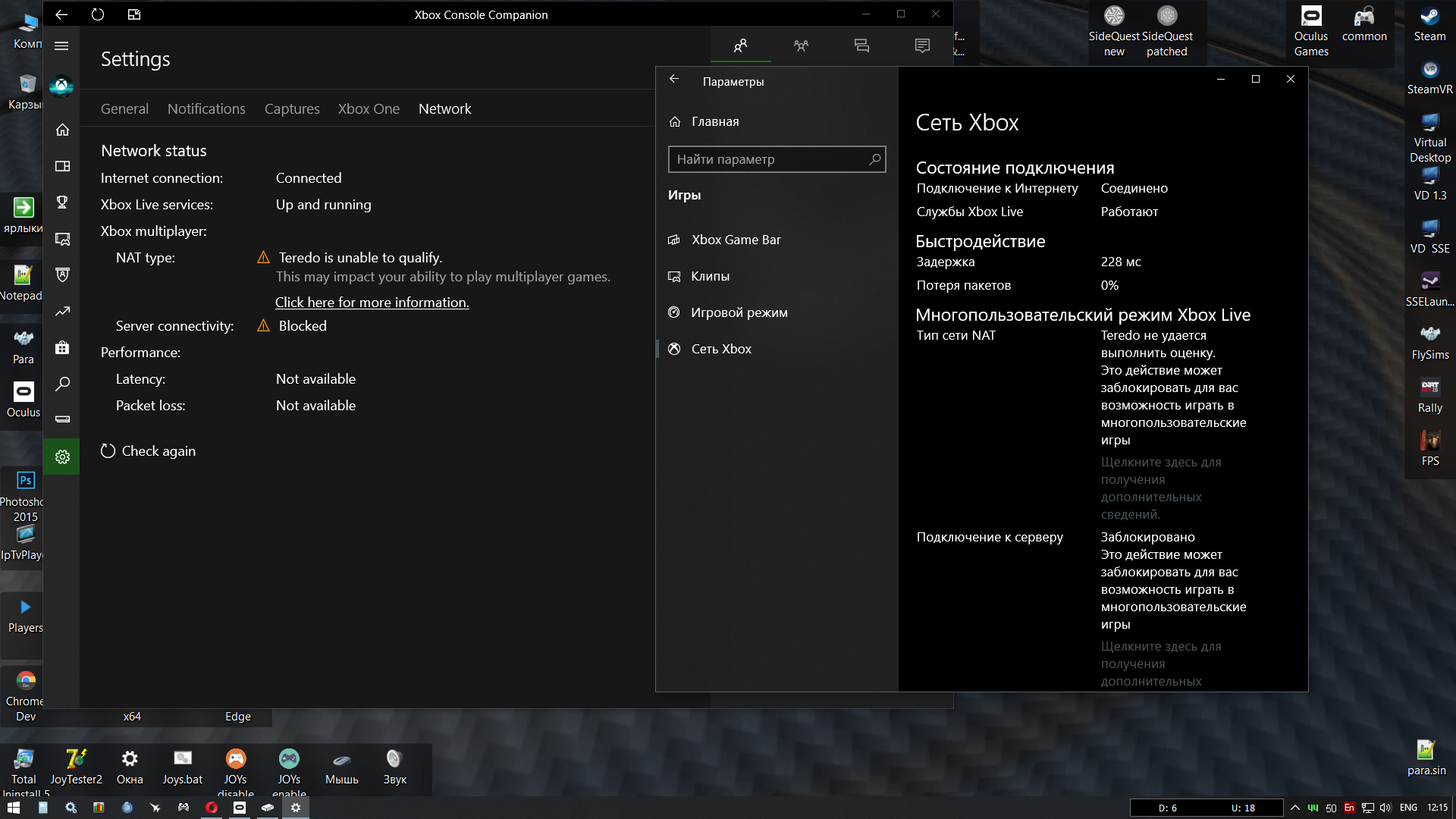Select 'Игровой режим' in settings menu
Image resolution: width=1456 pixels, height=819 pixels.
click(739, 312)
